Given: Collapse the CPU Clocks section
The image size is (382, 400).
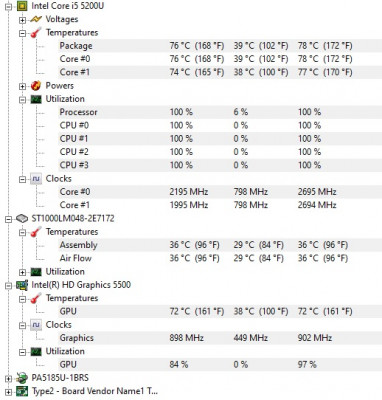Looking at the screenshot, I should (x=22, y=179).
